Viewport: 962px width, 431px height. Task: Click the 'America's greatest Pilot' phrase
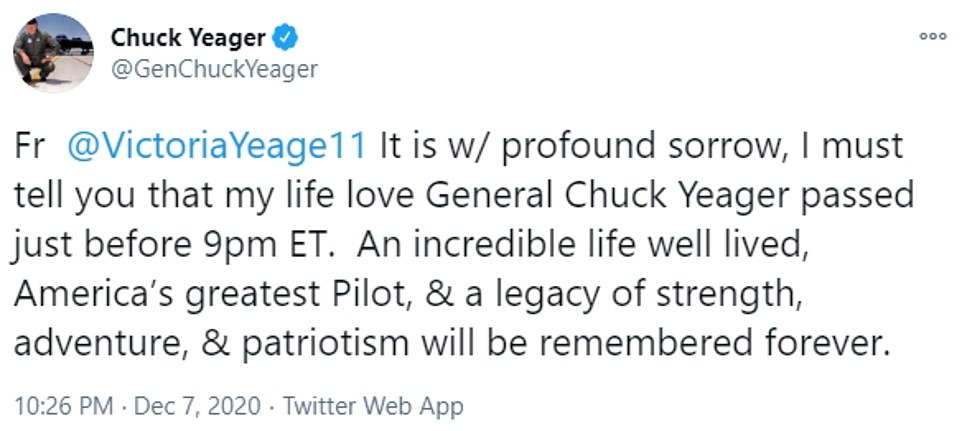244,294
